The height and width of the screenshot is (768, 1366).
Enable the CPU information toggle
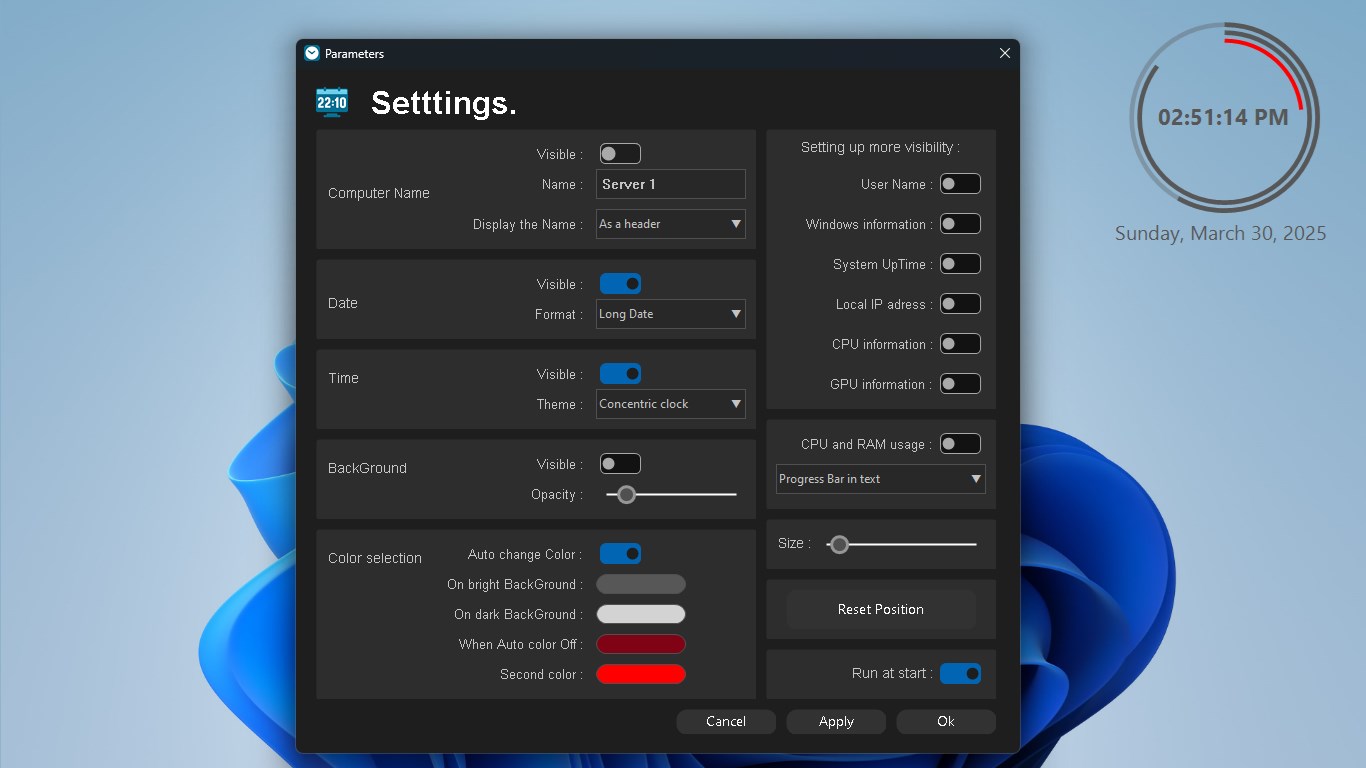[x=960, y=344]
